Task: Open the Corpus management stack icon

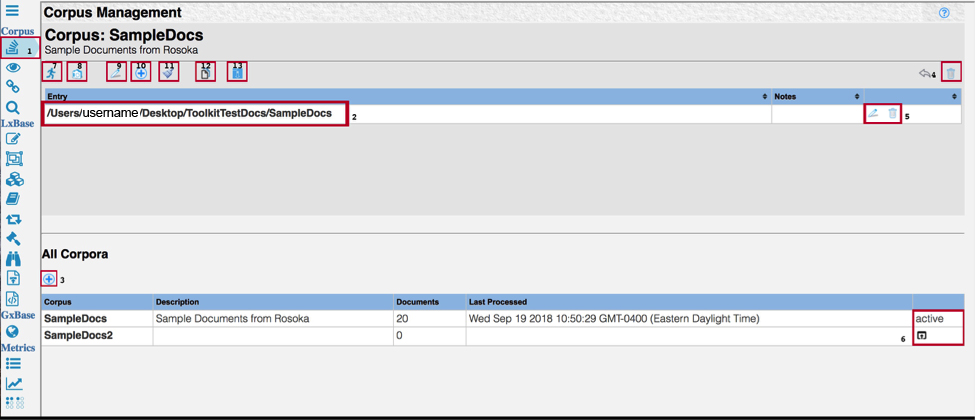Action: (x=14, y=48)
